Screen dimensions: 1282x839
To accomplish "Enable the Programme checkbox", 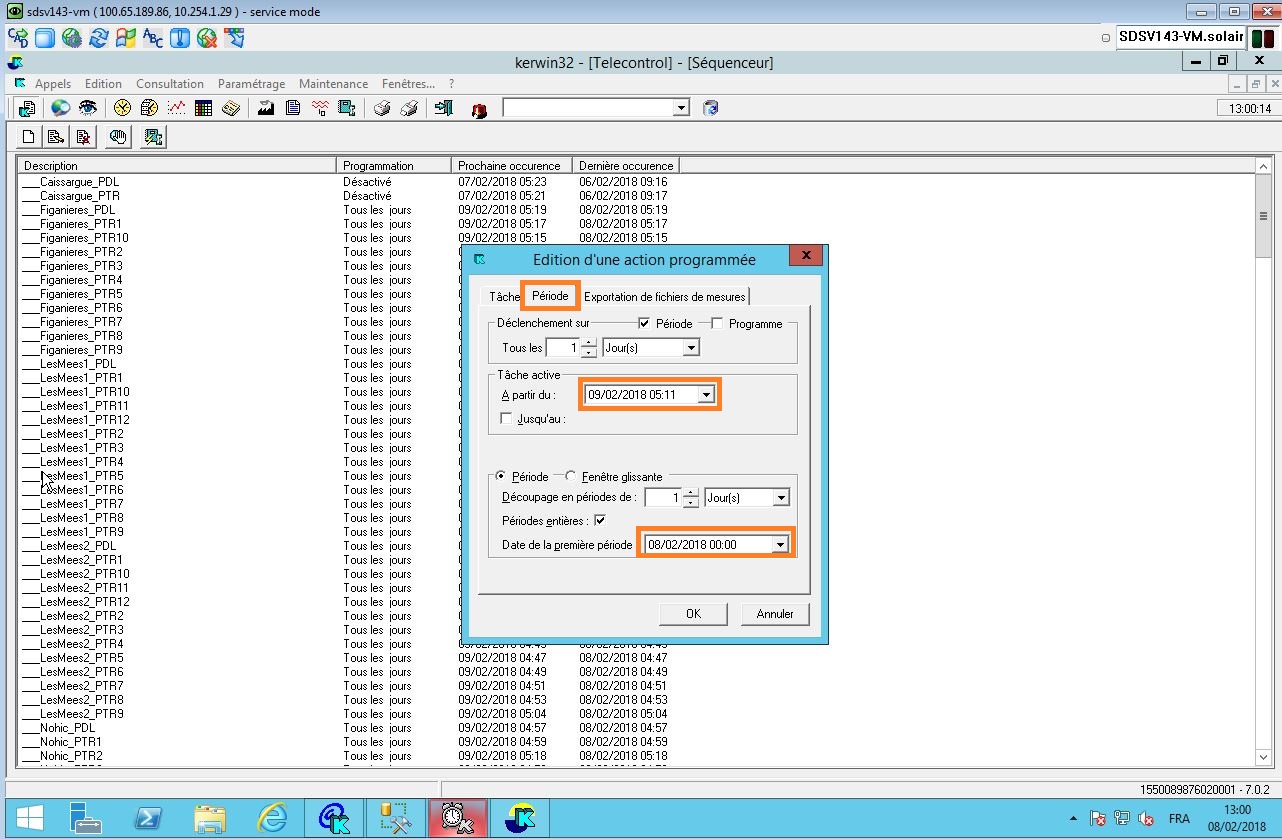I will [717, 324].
